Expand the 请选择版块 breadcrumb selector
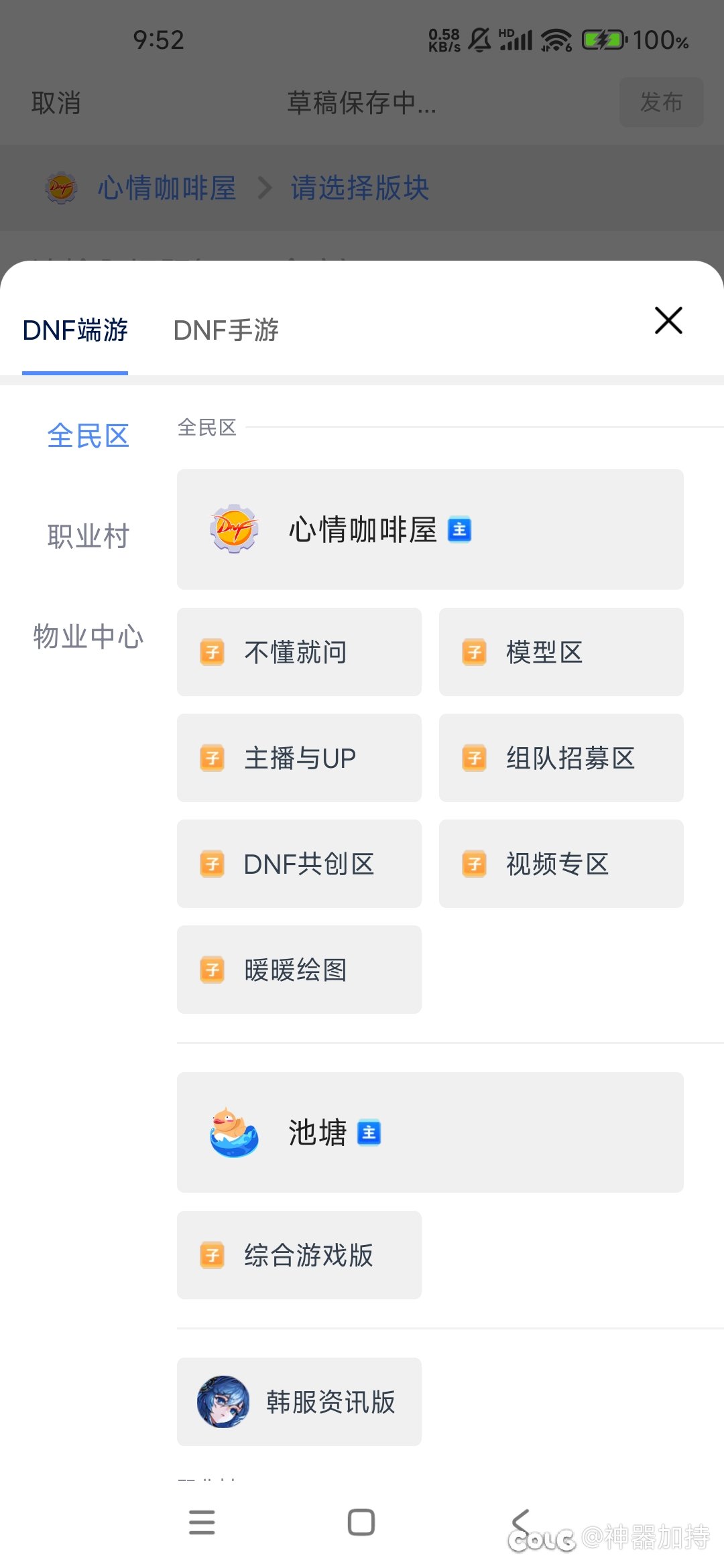Screen dimensions: 724x1568 click(x=359, y=188)
